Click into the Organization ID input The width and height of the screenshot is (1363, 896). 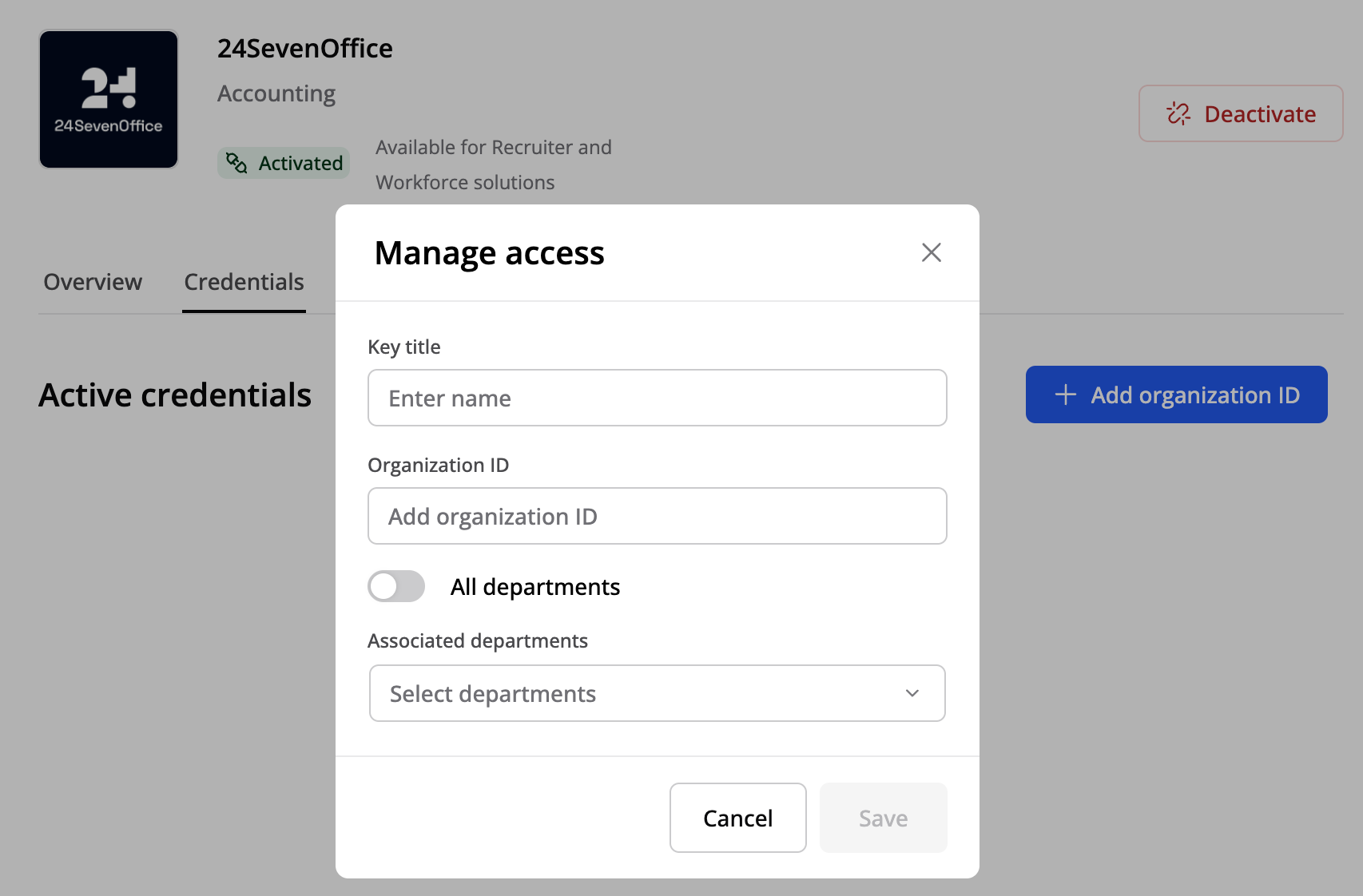pyautogui.click(x=657, y=516)
